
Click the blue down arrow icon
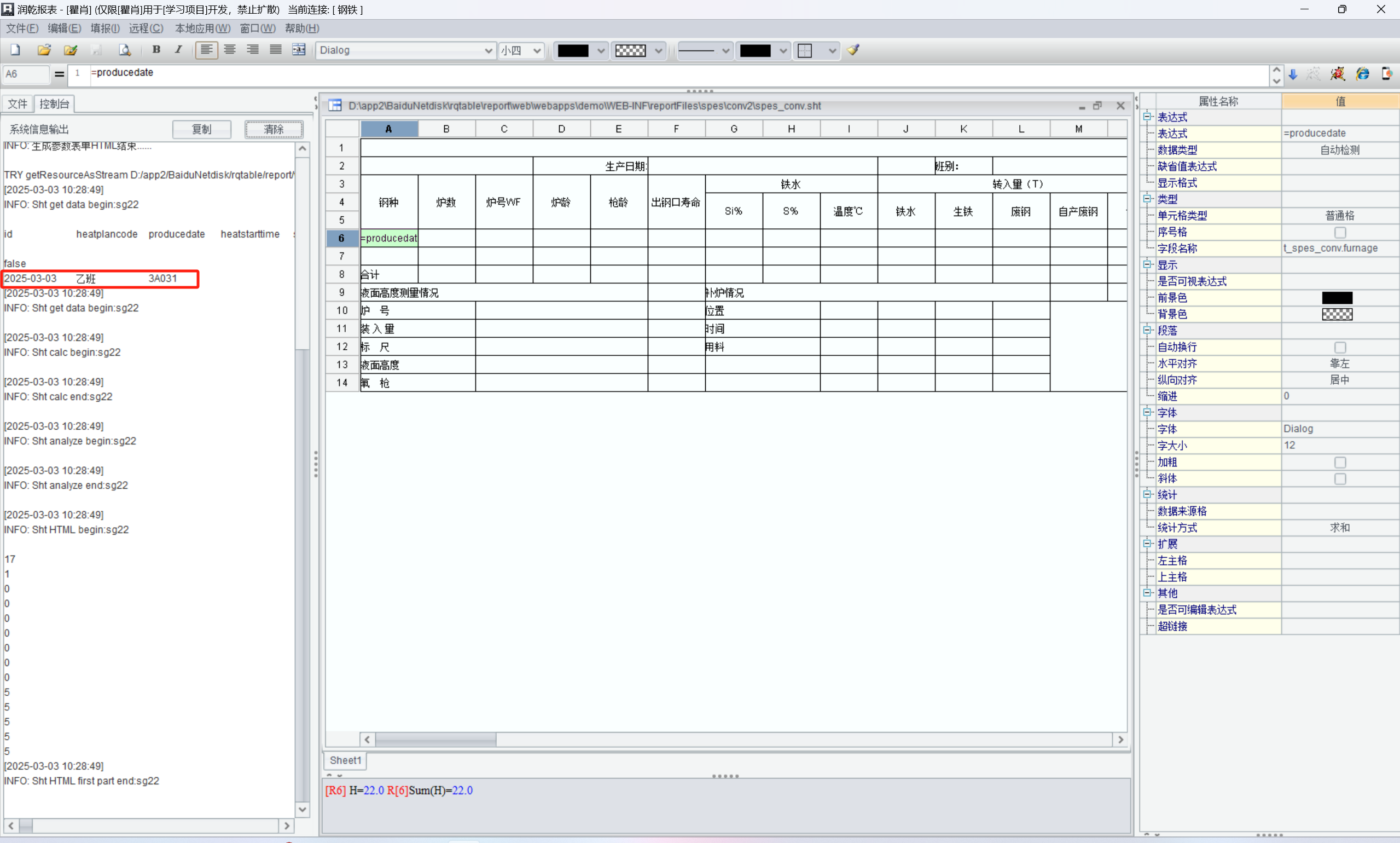1293,74
